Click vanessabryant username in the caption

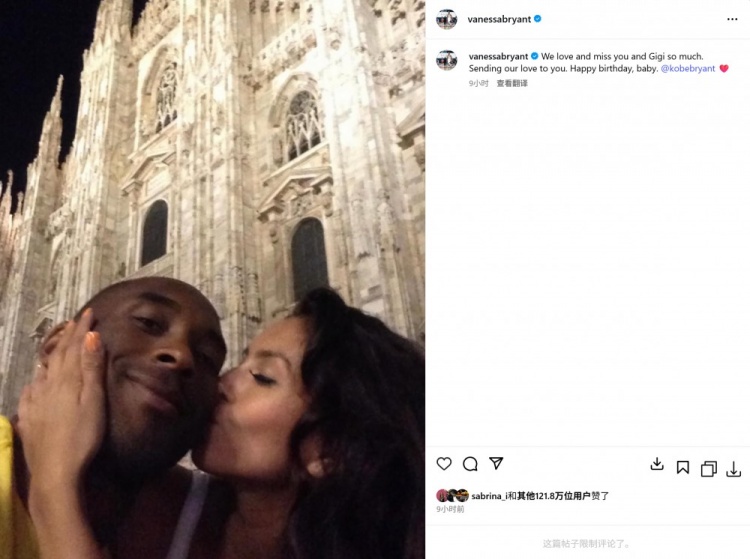498,56
